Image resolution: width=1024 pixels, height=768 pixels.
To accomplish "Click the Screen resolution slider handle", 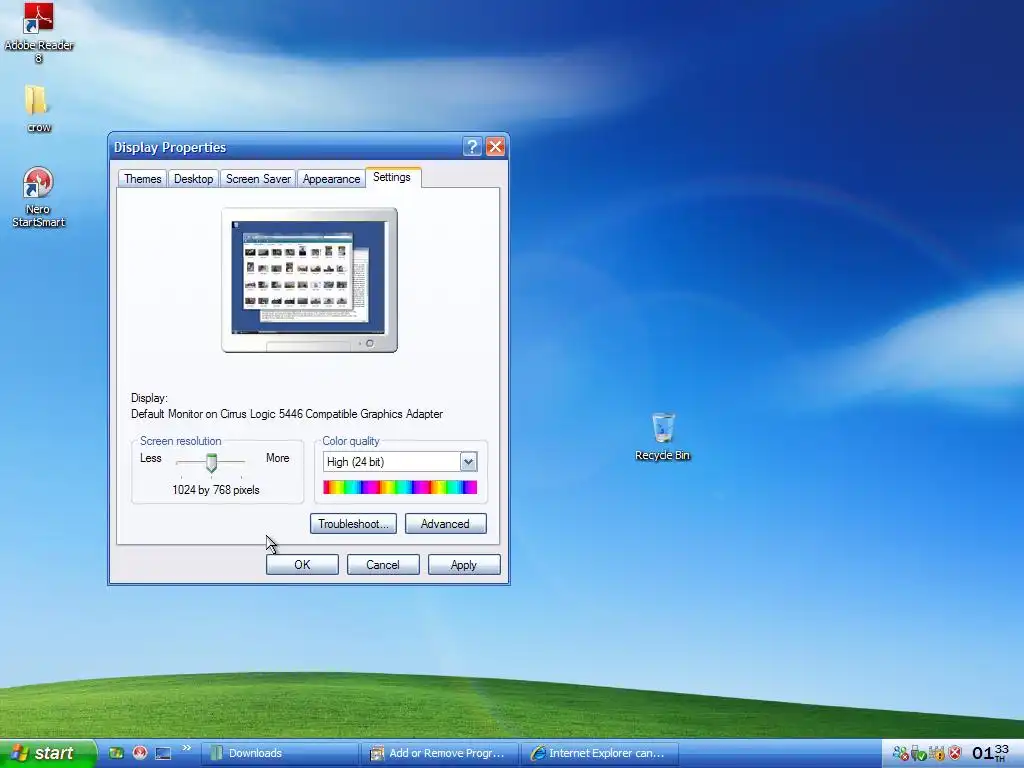I will coord(211,462).
